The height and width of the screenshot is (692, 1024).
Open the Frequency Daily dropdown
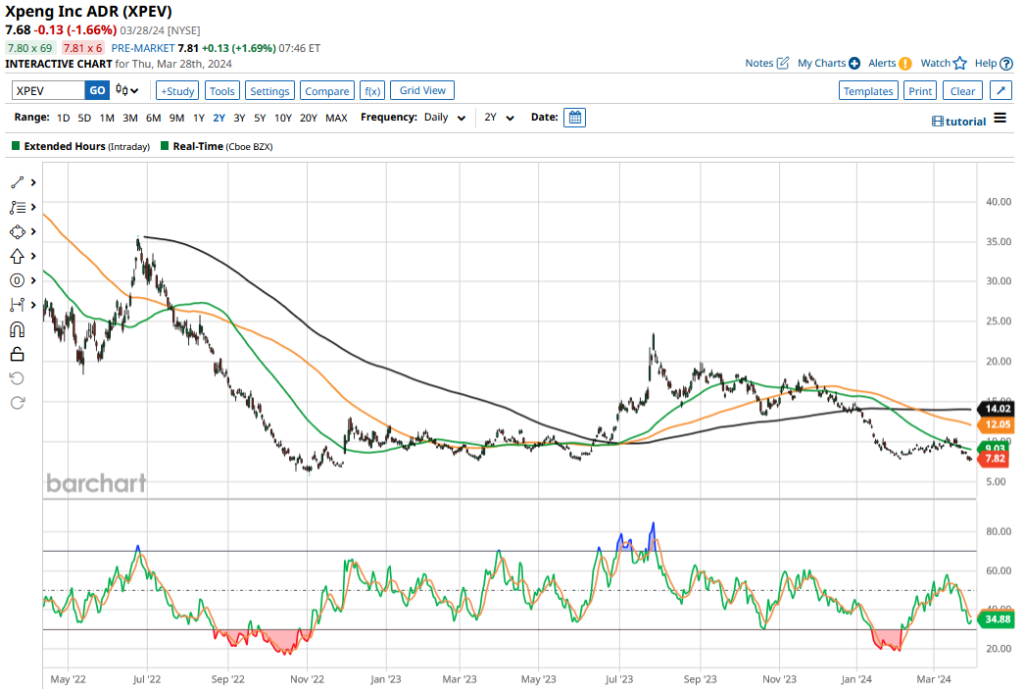pos(445,117)
